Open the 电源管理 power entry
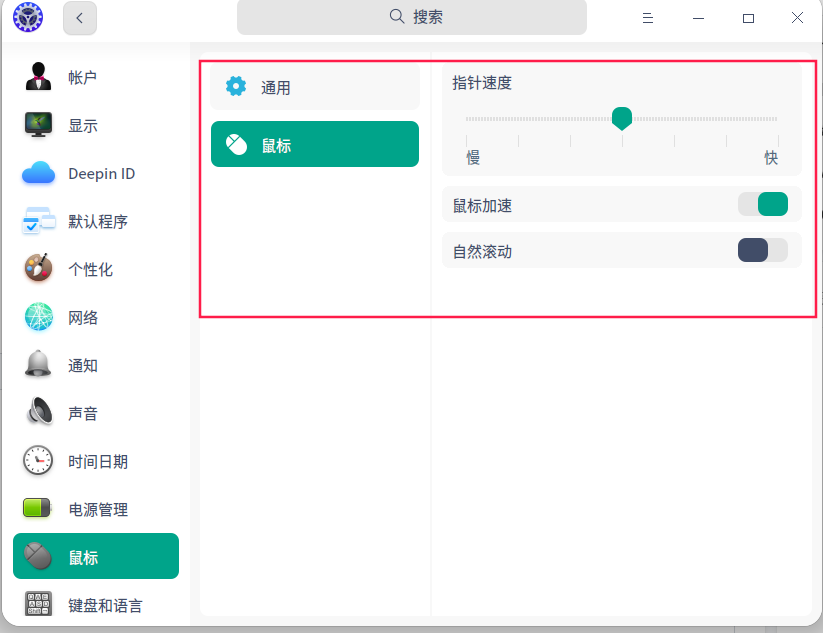 (x=96, y=509)
